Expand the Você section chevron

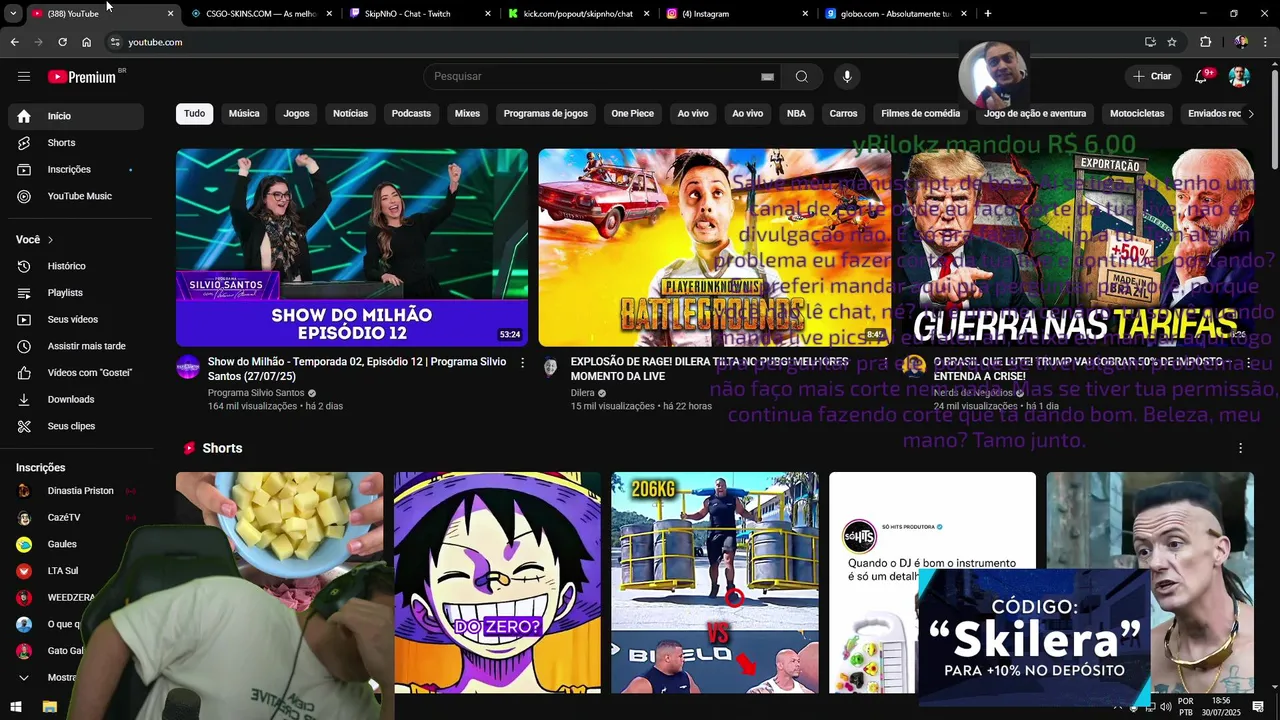coord(50,240)
